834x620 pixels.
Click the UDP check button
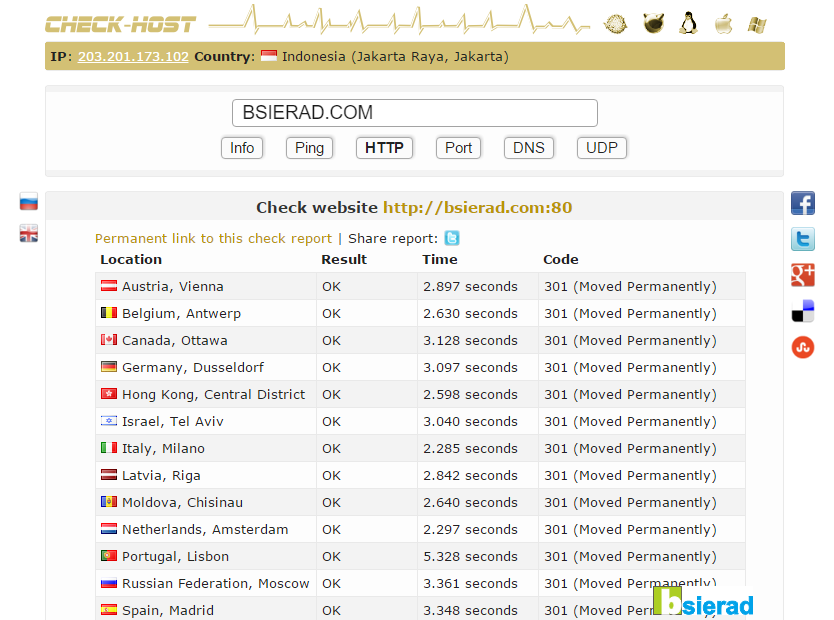point(602,148)
